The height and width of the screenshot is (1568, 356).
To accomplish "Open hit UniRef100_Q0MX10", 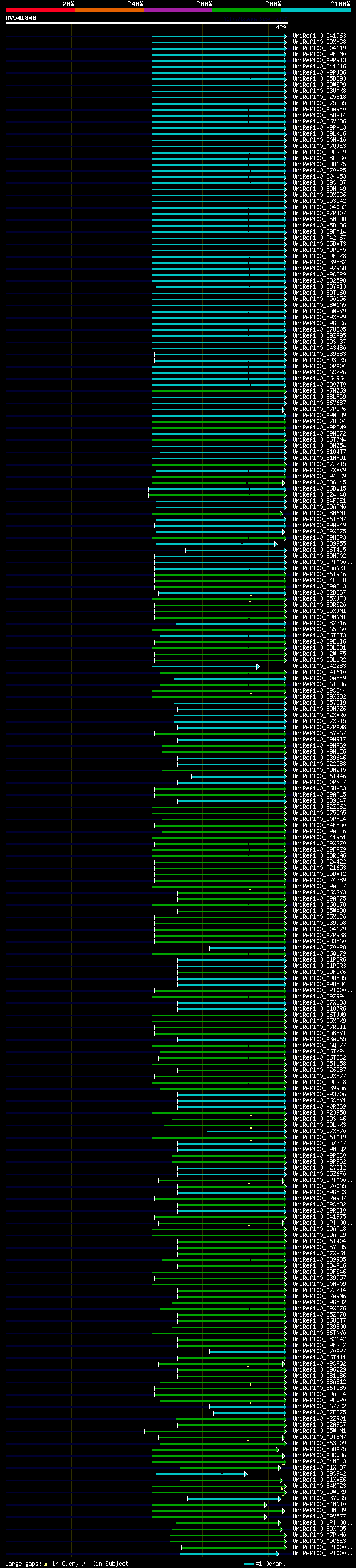I will (x=319, y=140).
